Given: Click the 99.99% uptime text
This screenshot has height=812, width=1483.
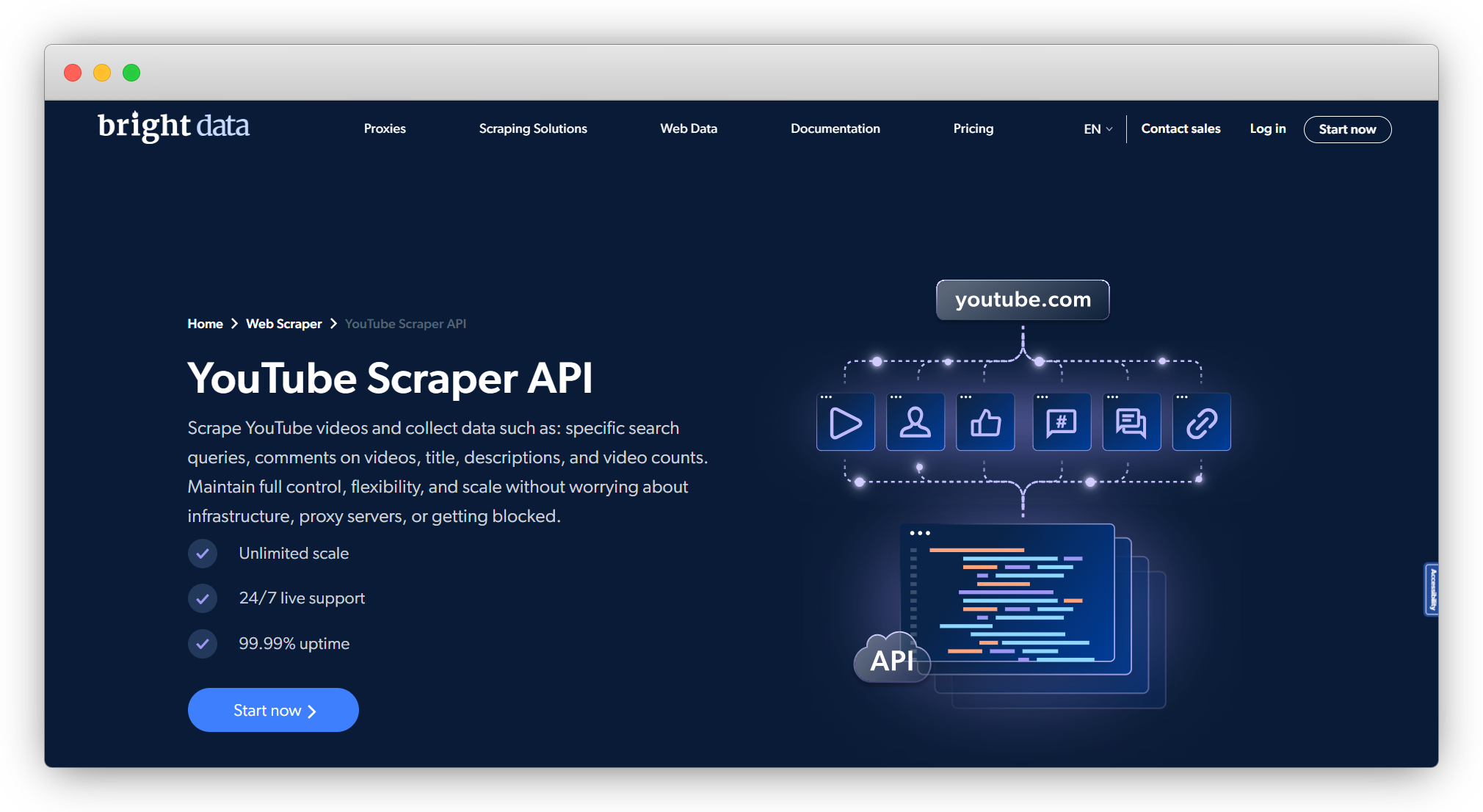Looking at the screenshot, I should point(294,644).
